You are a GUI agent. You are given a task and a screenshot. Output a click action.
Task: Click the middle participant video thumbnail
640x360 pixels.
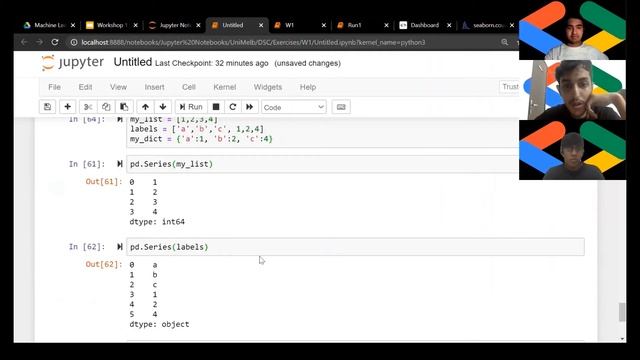[x=572, y=90]
